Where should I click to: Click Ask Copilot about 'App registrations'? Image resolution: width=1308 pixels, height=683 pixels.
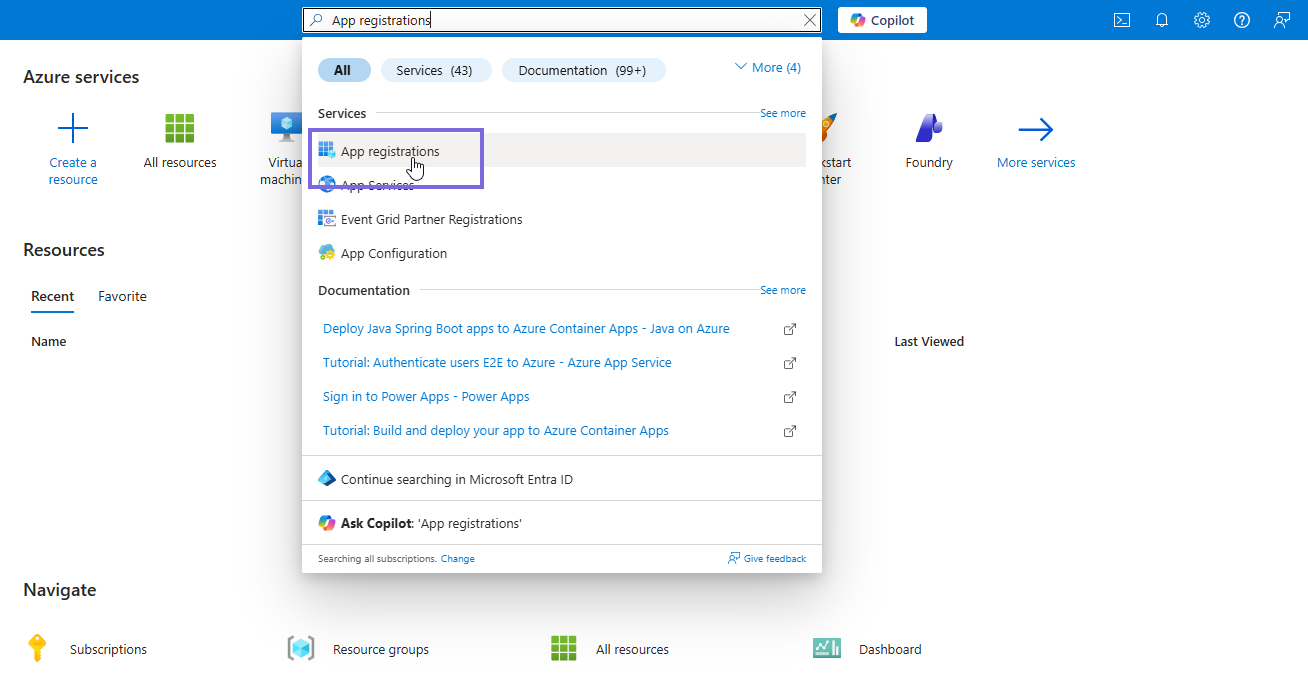click(x=430, y=522)
